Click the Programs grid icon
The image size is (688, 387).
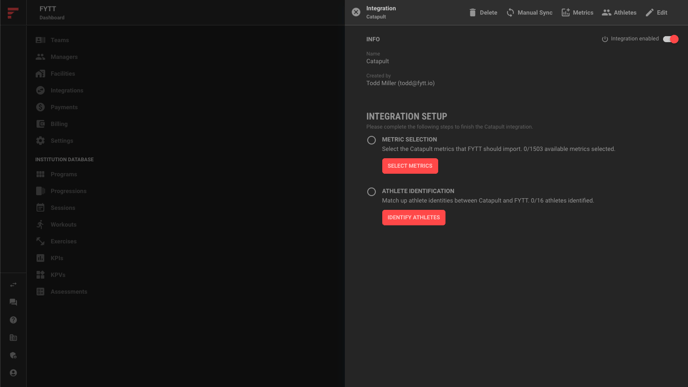(40, 174)
